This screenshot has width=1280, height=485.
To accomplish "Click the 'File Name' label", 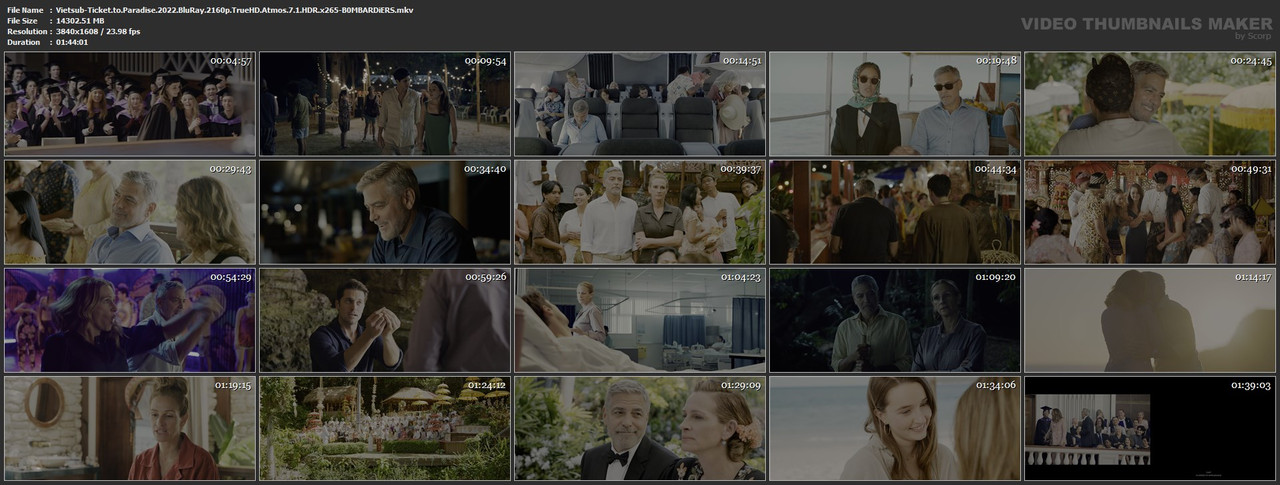I will tap(24, 9).
